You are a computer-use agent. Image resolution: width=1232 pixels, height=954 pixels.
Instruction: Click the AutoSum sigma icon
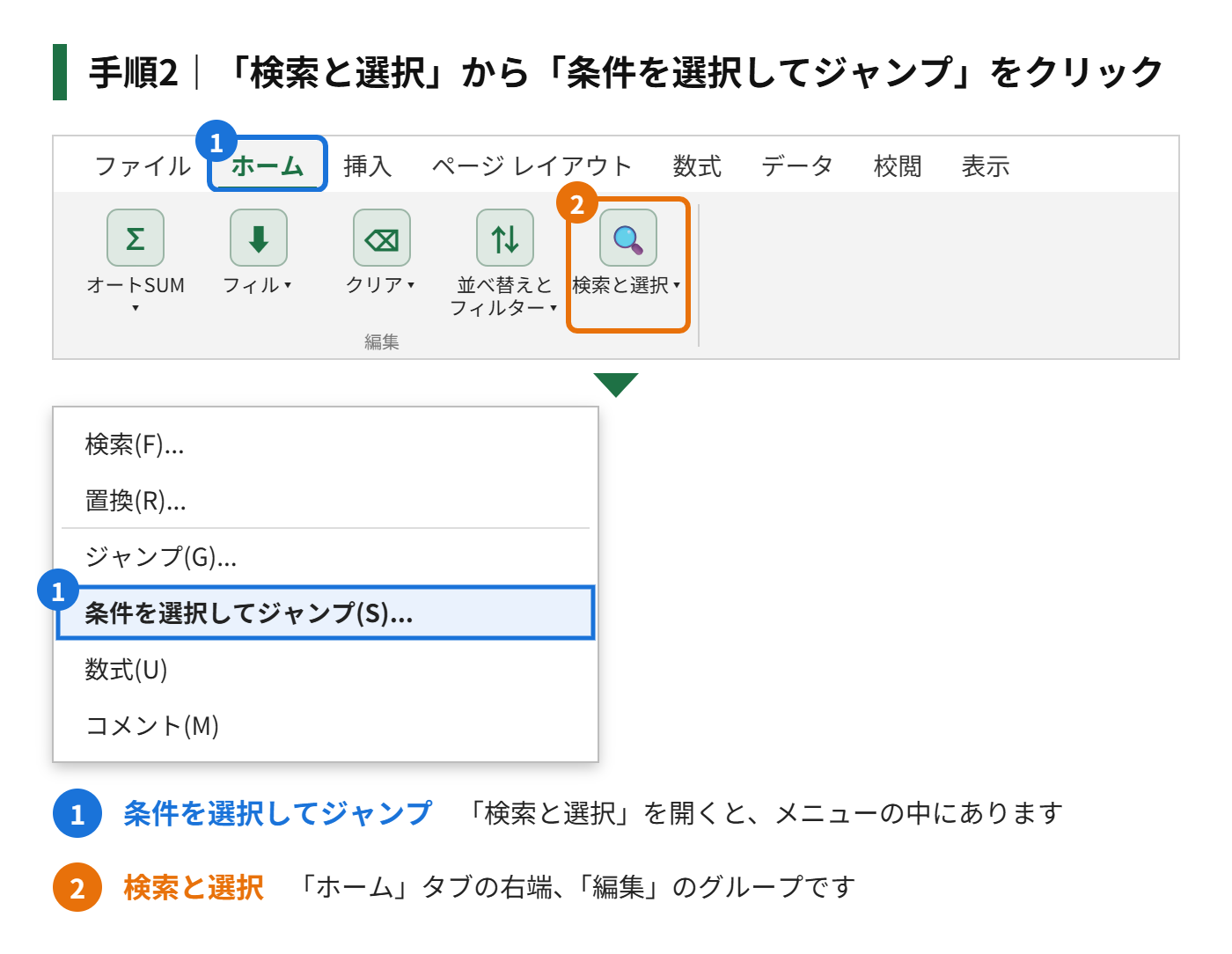[136, 238]
